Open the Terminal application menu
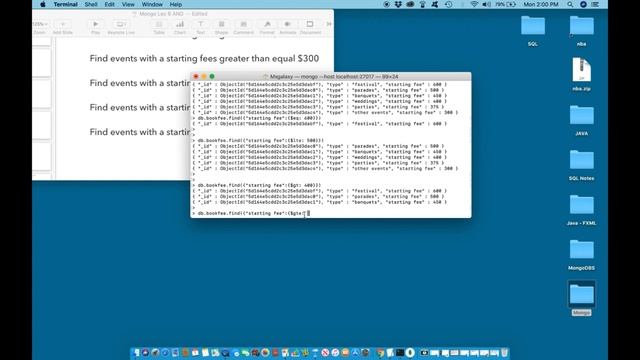 click(x=65, y=4)
